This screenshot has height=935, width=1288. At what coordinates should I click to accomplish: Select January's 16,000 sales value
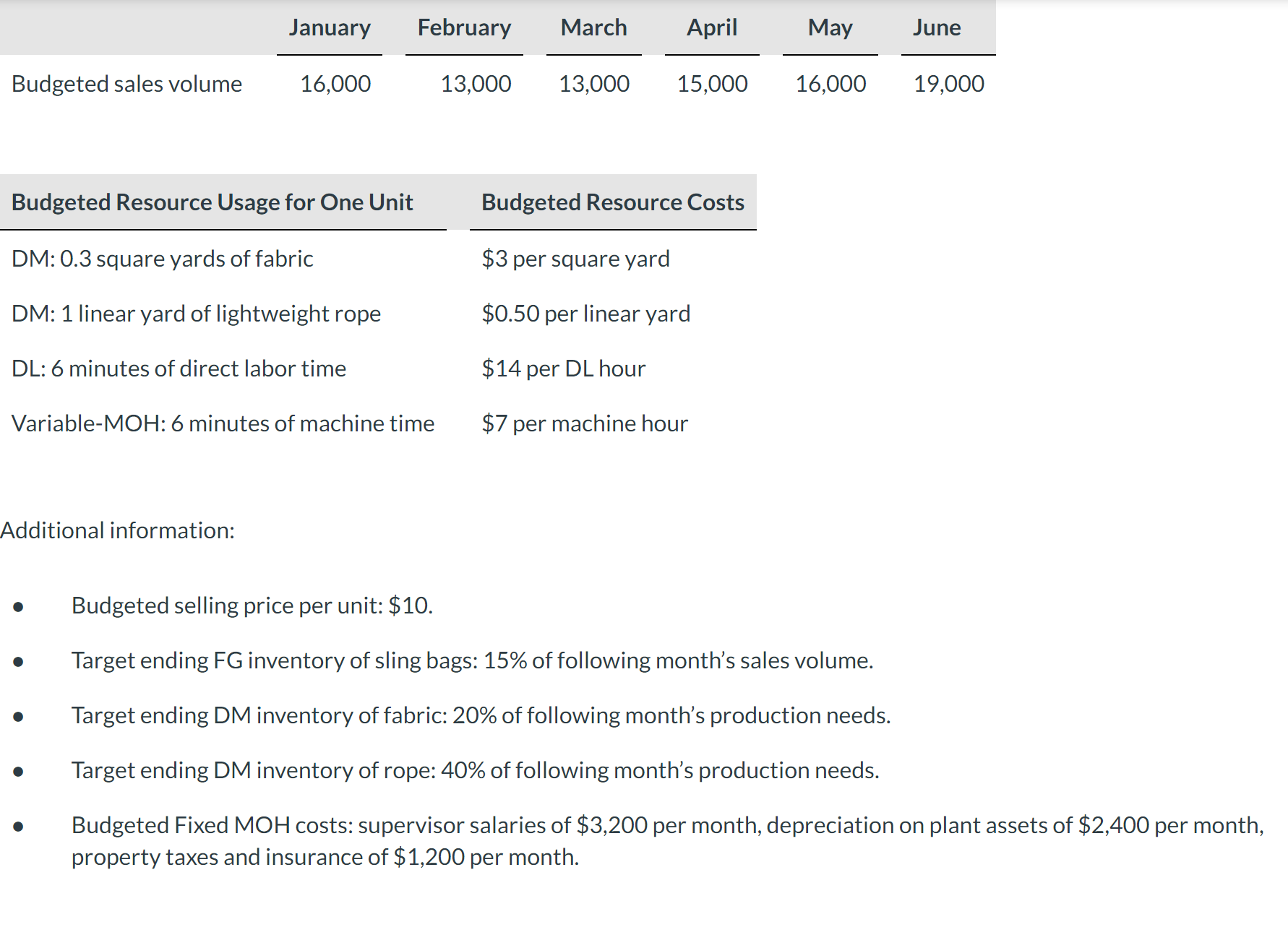pos(335,84)
